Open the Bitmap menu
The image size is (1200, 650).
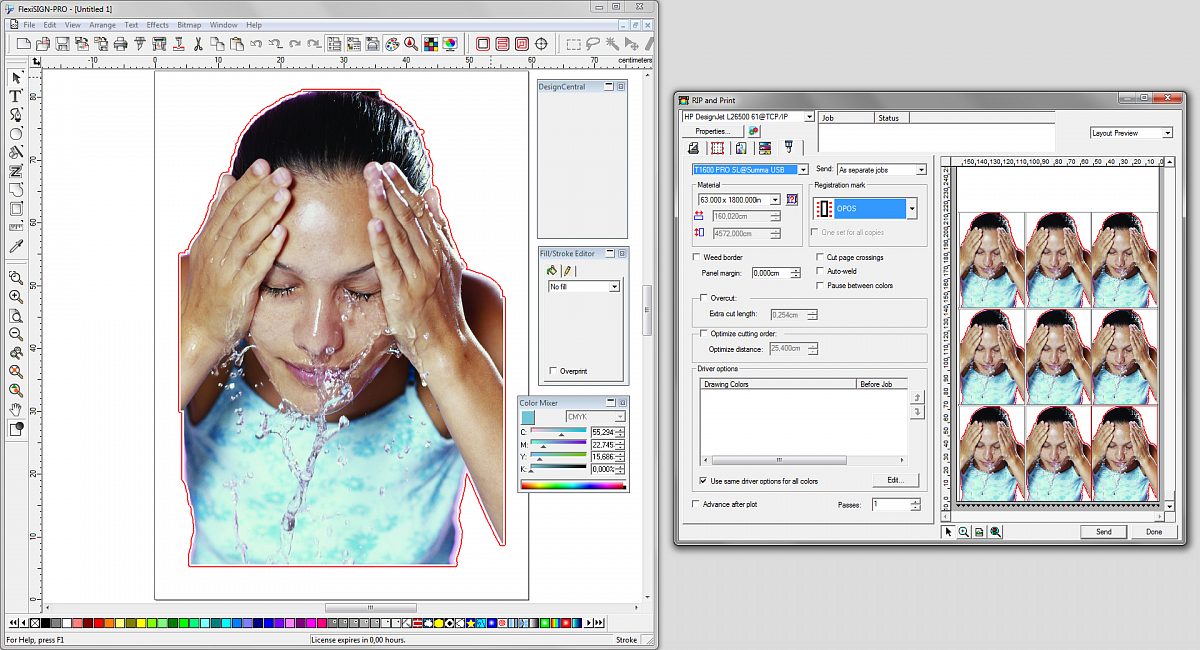pos(189,25)
